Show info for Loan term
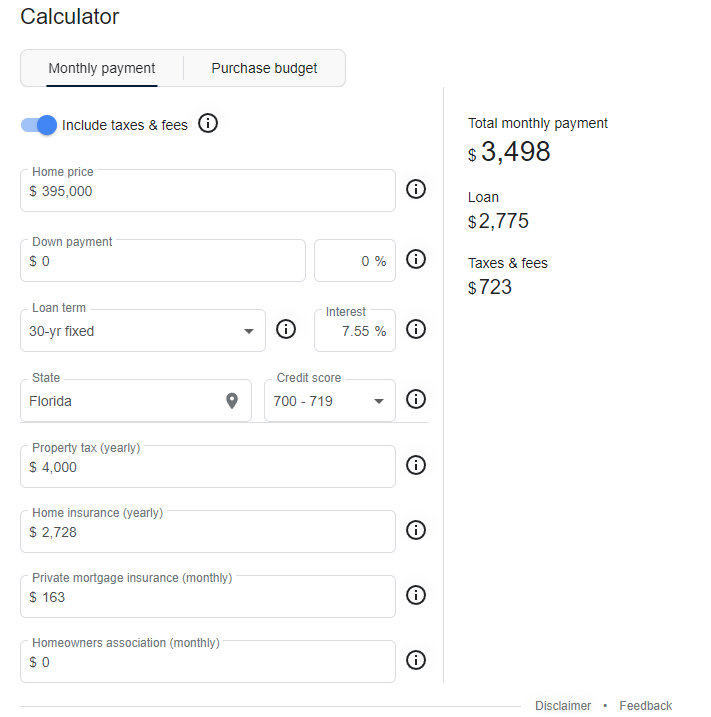This screenshot has height=717, width=711. 286,329
